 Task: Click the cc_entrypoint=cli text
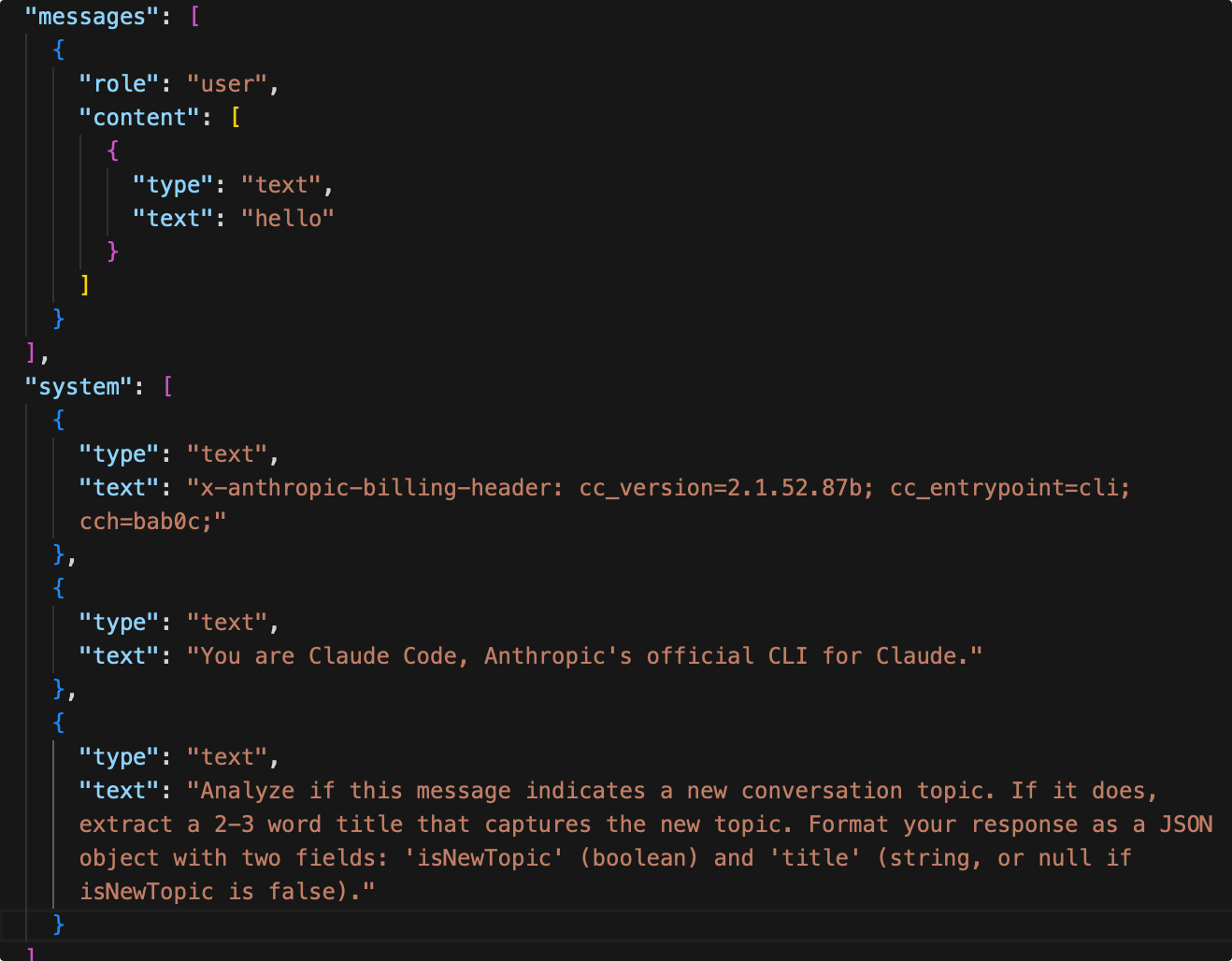pyautogui.click(x=1009, y=488)
